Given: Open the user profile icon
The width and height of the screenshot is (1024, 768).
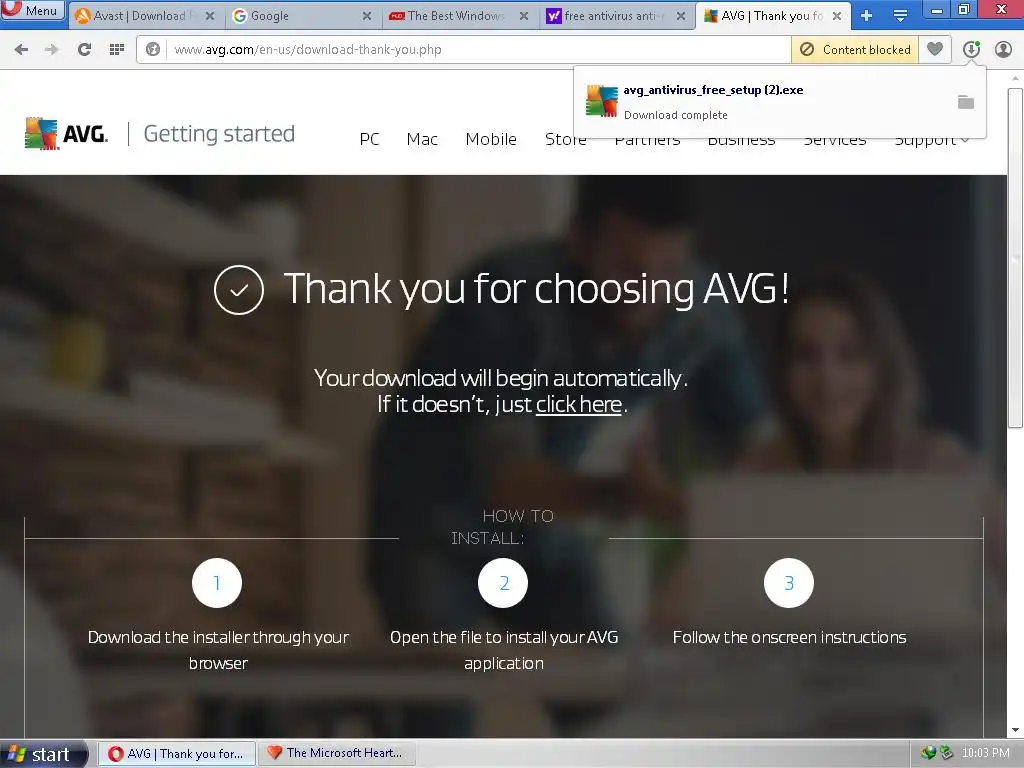Looking at the screenshot, I should [1003, 49].
